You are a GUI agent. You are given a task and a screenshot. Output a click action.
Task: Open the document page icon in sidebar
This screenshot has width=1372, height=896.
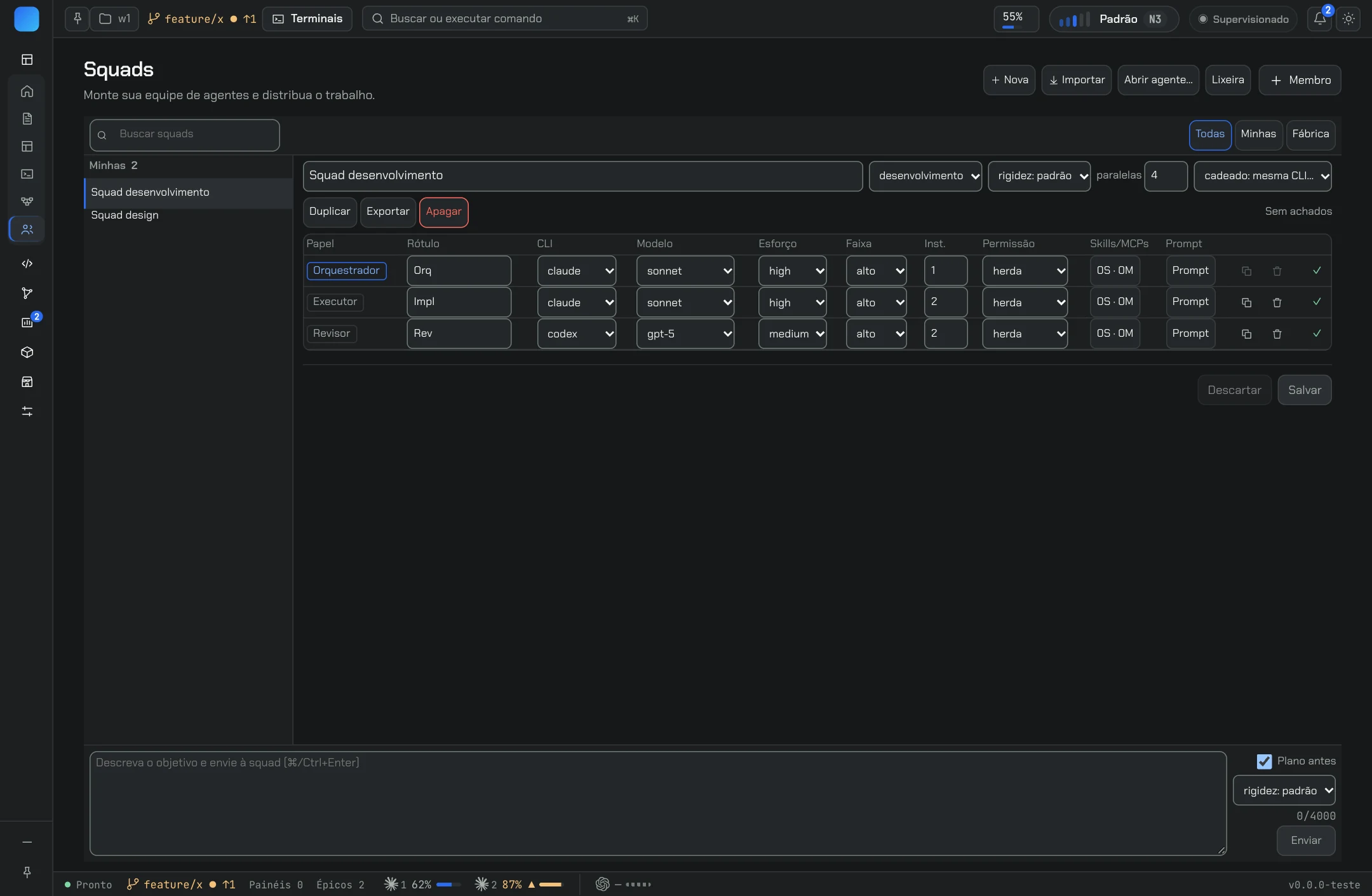point(27,119)
